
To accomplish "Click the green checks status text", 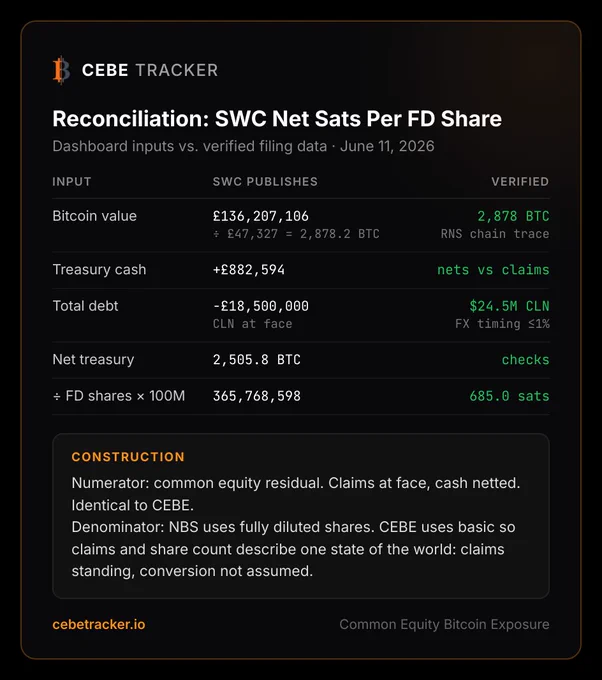I will click(x=525, y=360).
